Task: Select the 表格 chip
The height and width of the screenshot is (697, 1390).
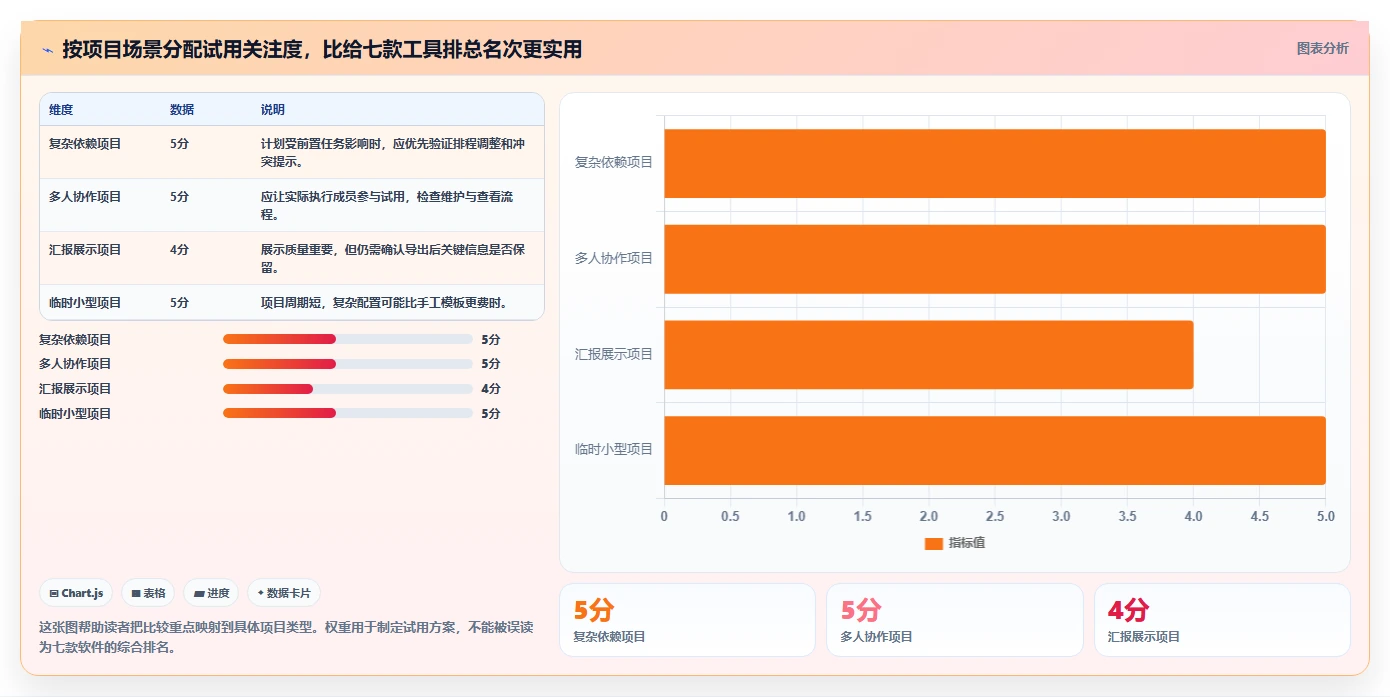Action: [x=148, y=593]
